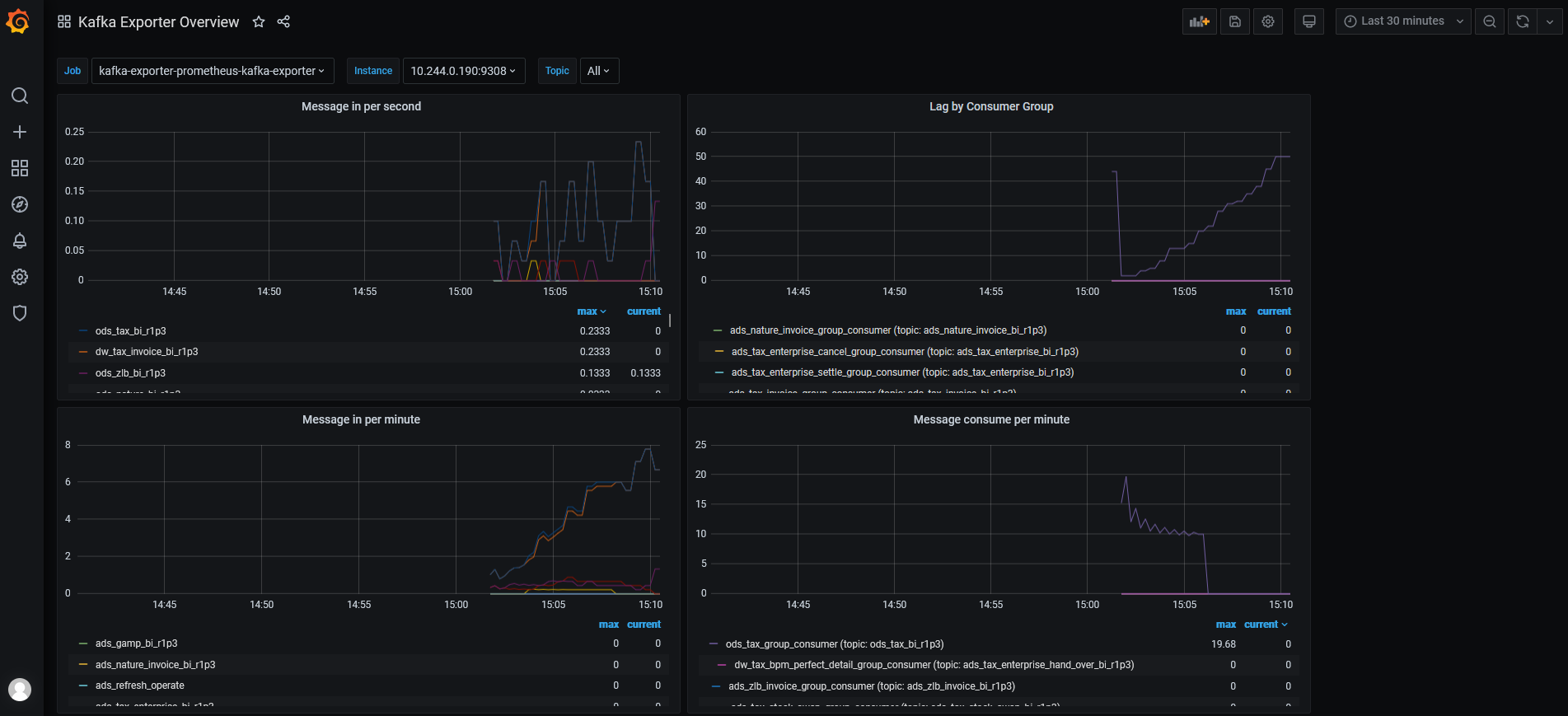The height and width of the screenshot is (716, 1568).
Task: Open Lag by Consumer Group panel menu
Action: tap(991, 106)
